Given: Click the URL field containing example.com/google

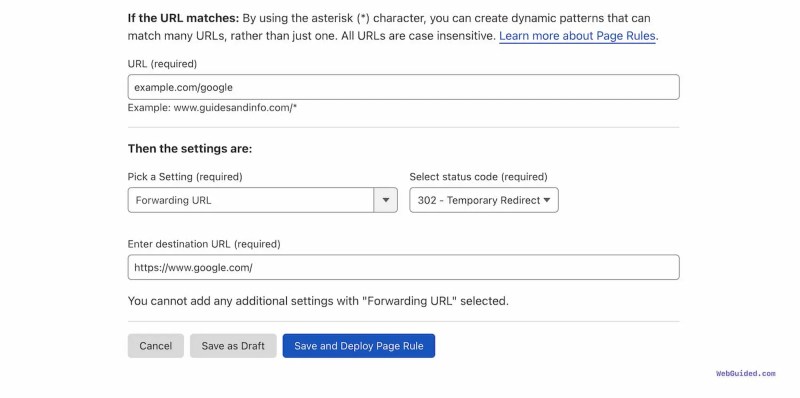Looking at the screenshot, I should point(404,87).
